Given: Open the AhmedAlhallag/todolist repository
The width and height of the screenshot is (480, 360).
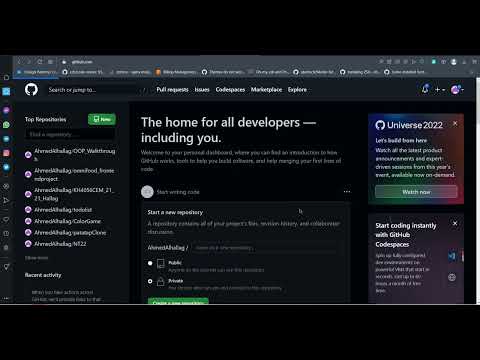Looking at the screenshot, I should (63, 210).
